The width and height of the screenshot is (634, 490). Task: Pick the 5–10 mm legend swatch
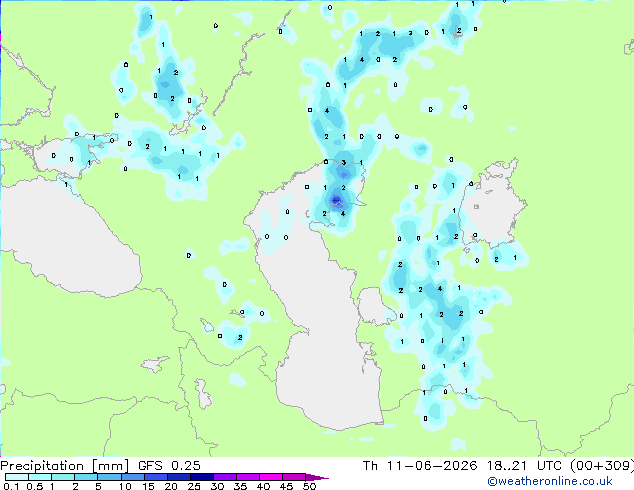pos(109,477)
